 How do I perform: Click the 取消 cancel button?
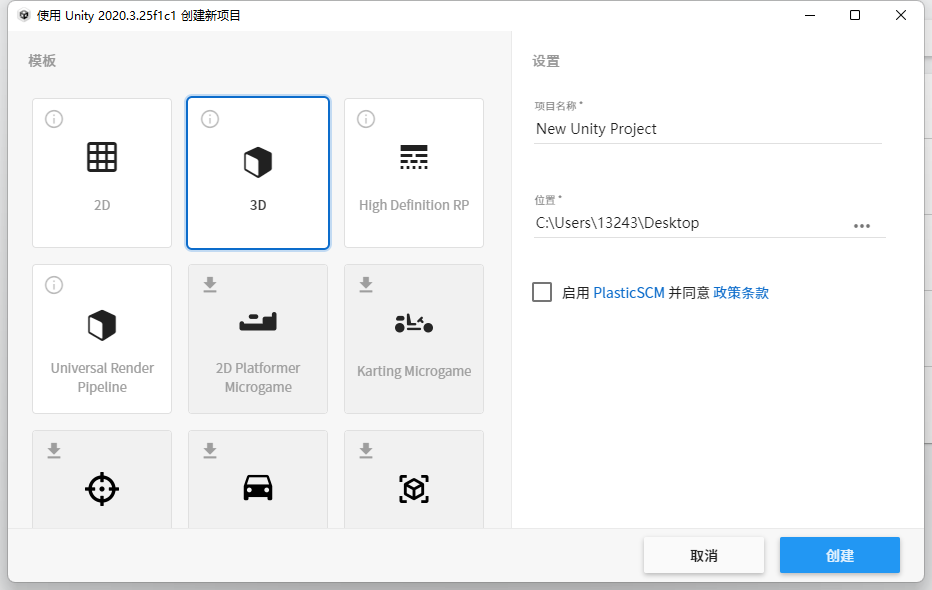[704, 556]
